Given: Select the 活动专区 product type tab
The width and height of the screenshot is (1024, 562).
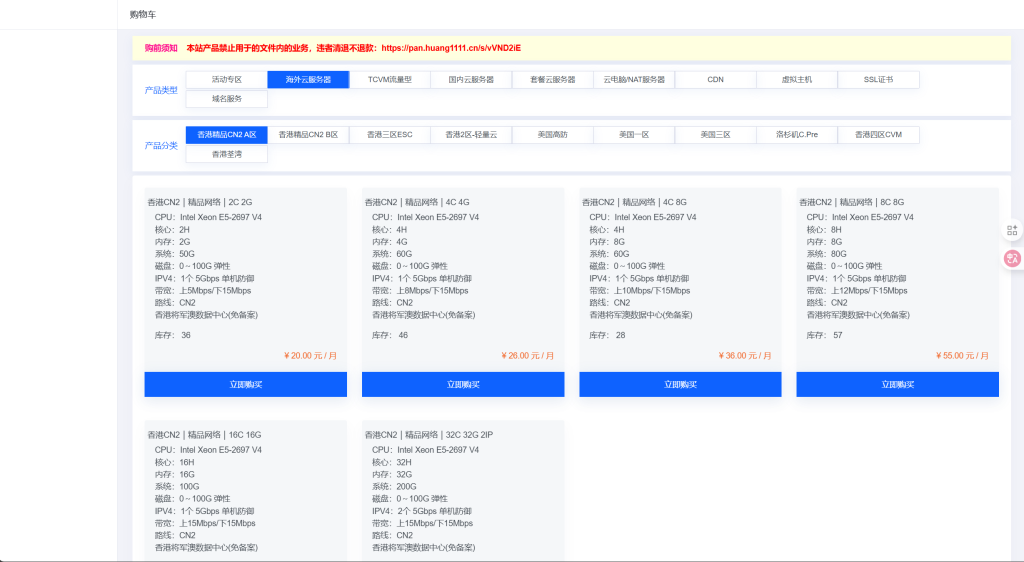Looking at the screenshot, I should click(227, 80).
